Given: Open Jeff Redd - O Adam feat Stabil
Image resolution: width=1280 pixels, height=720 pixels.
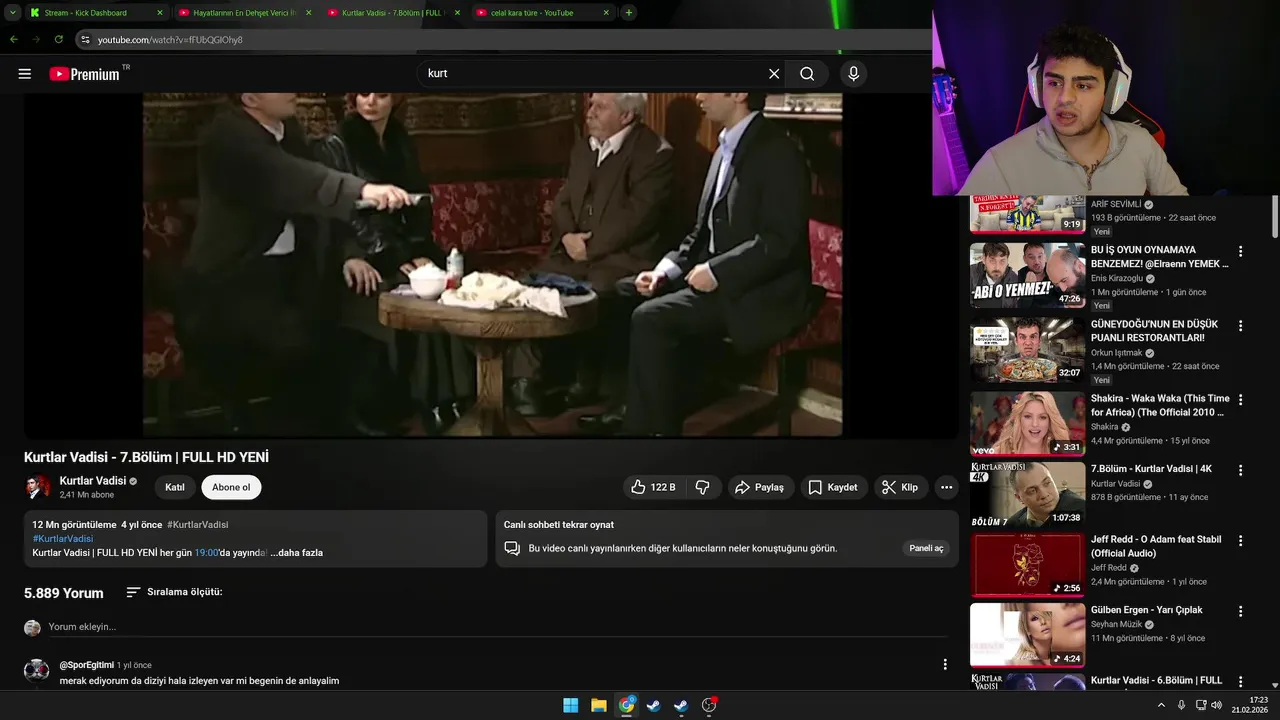Looking at the screenshot, I should coord(1156,546).
